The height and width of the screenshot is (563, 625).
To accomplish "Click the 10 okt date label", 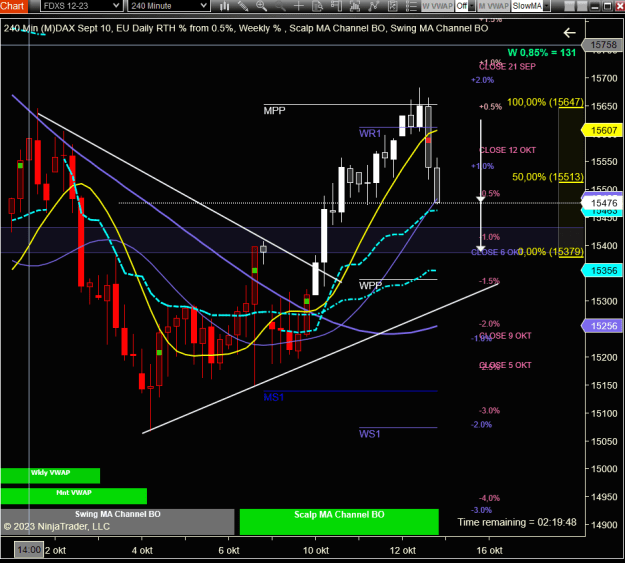I will [x=316, y=551].
